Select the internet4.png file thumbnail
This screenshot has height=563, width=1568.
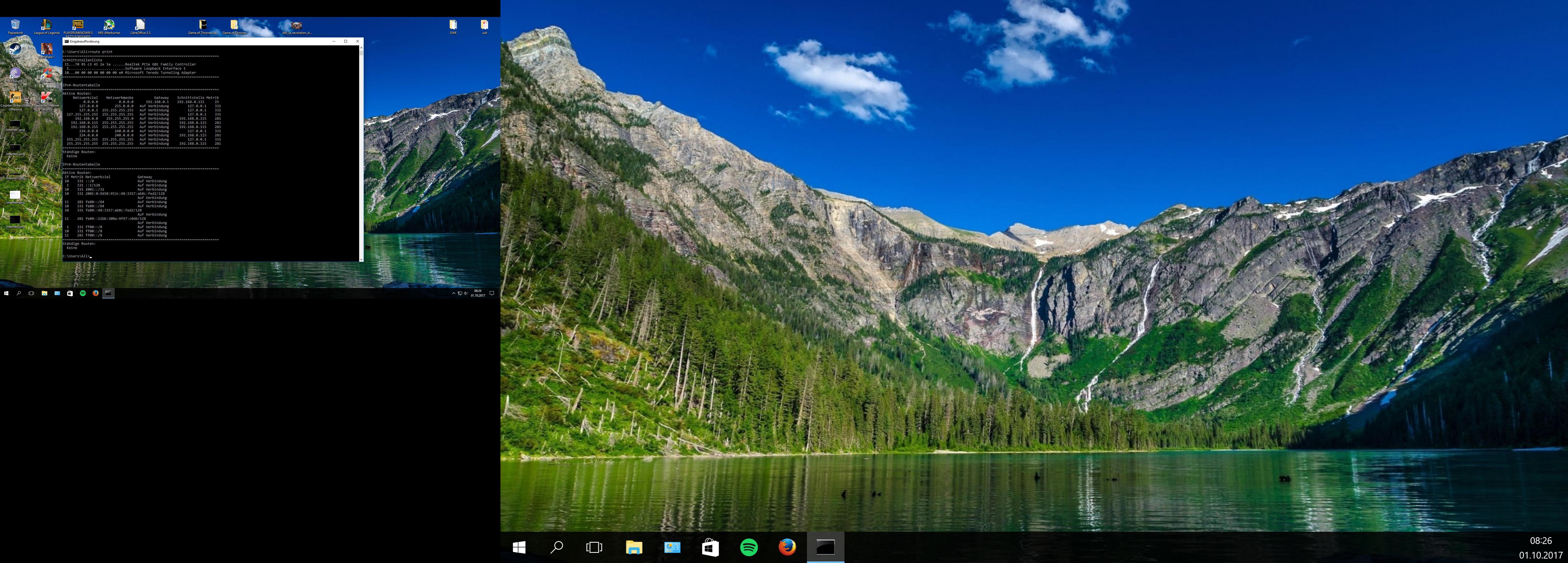[x=15, y=195]
